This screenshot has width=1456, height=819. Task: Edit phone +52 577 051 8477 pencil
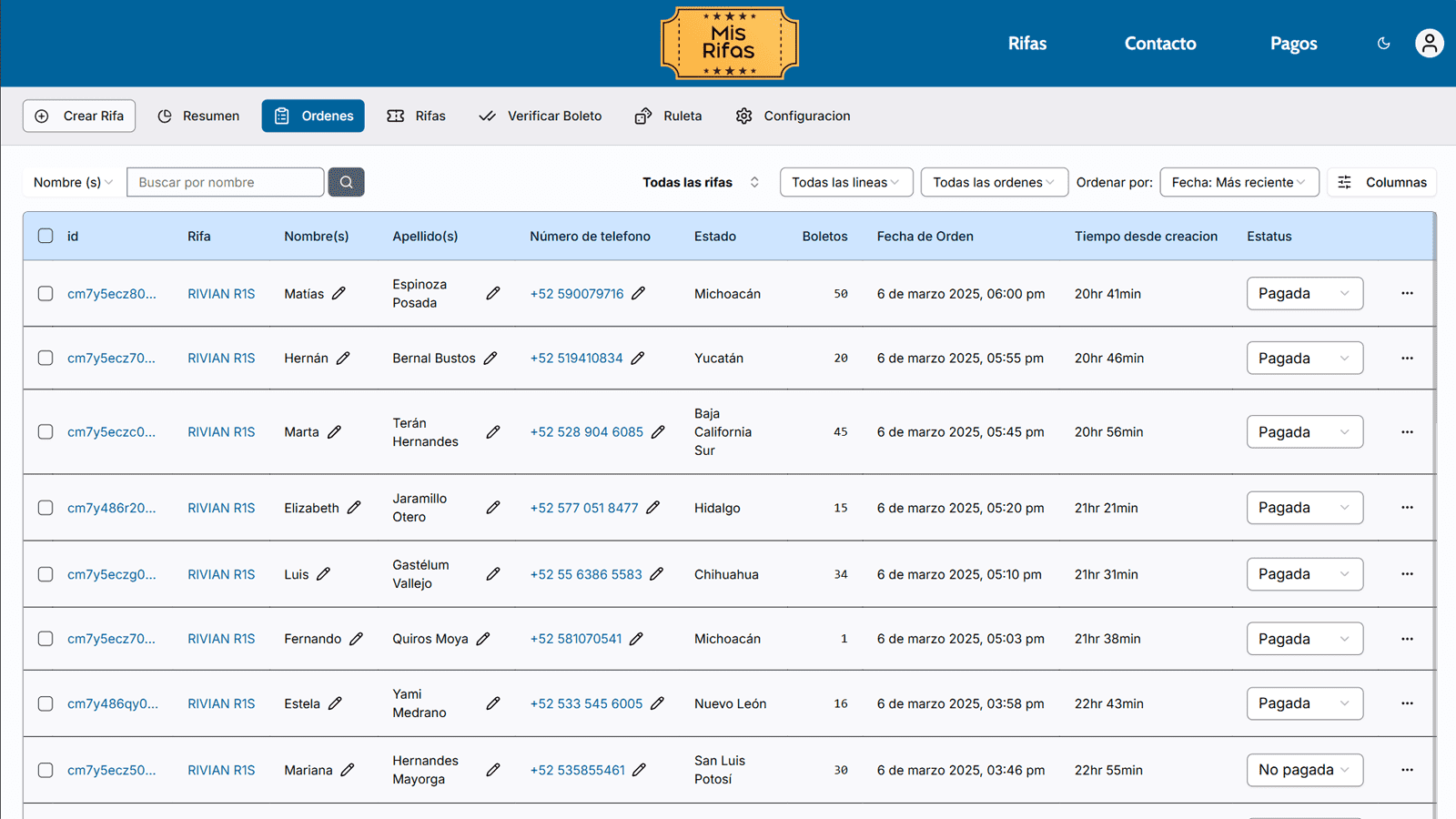coord(652,507)
